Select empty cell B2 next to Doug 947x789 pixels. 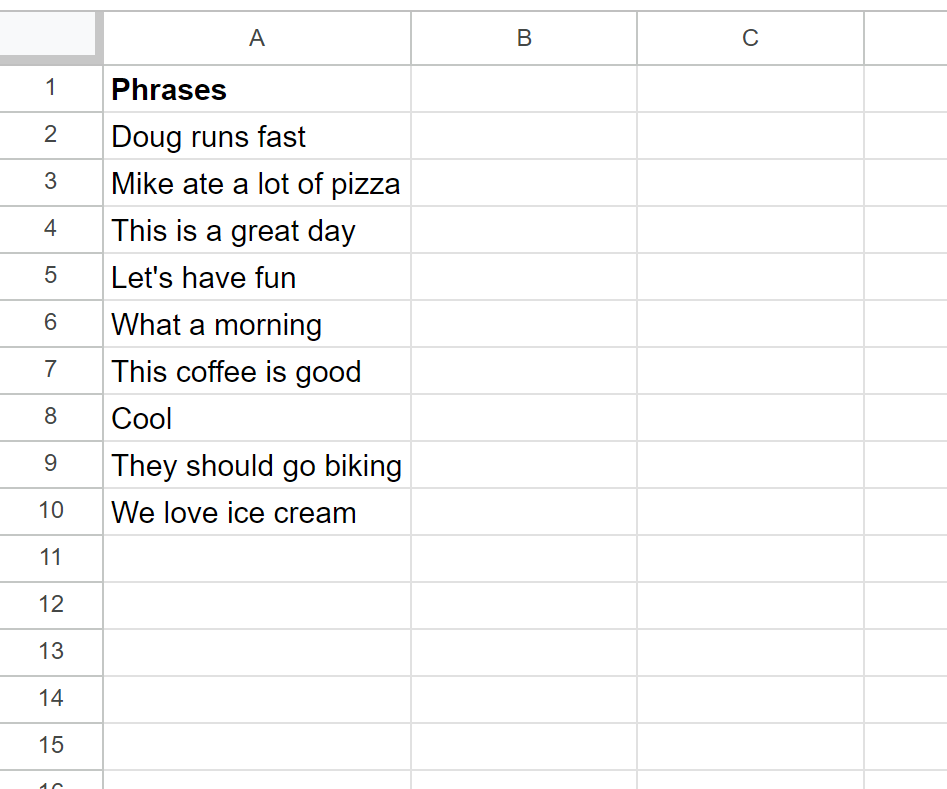[524, 135]
